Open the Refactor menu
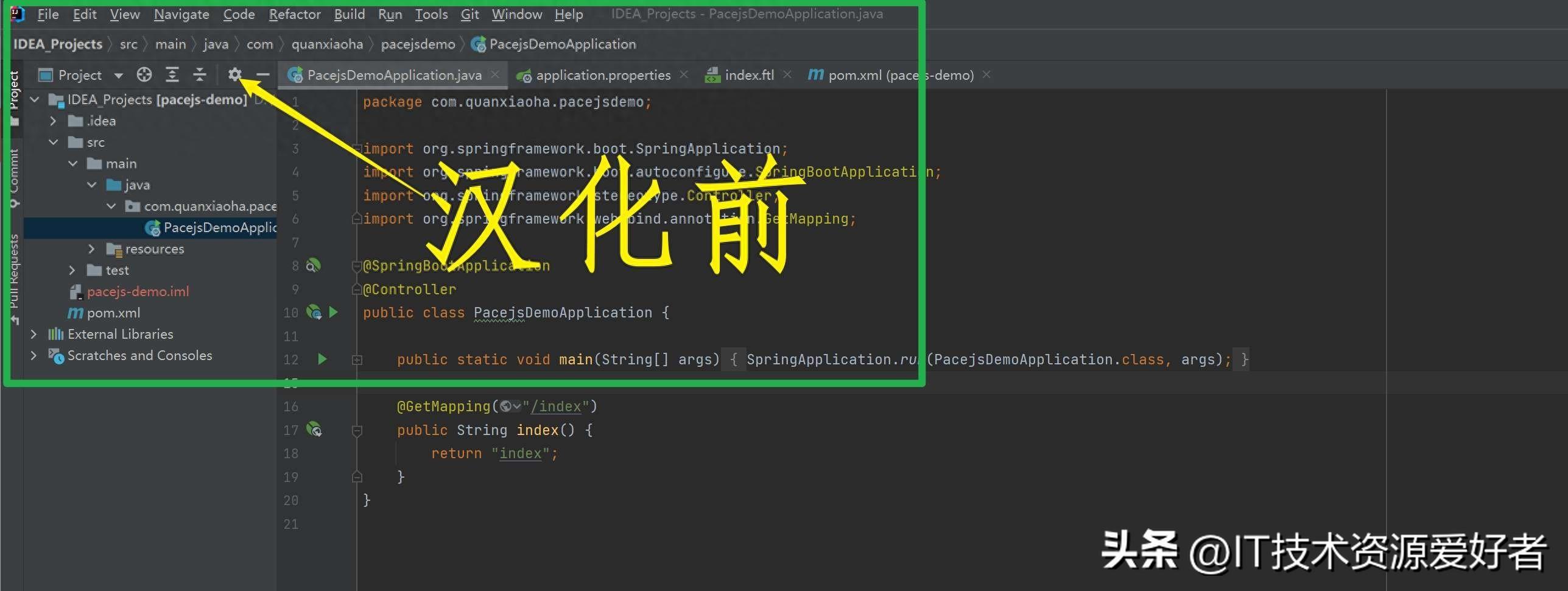 [295, 14]
